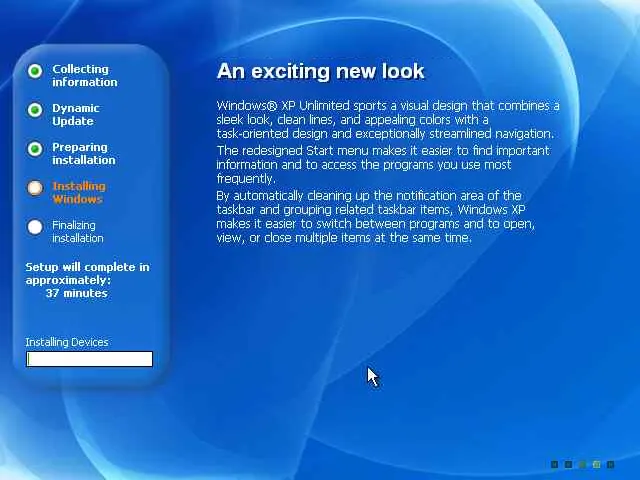Click the 'Dynamic Update' step label
Screen dimensions: 640x480
coord(76,114)
